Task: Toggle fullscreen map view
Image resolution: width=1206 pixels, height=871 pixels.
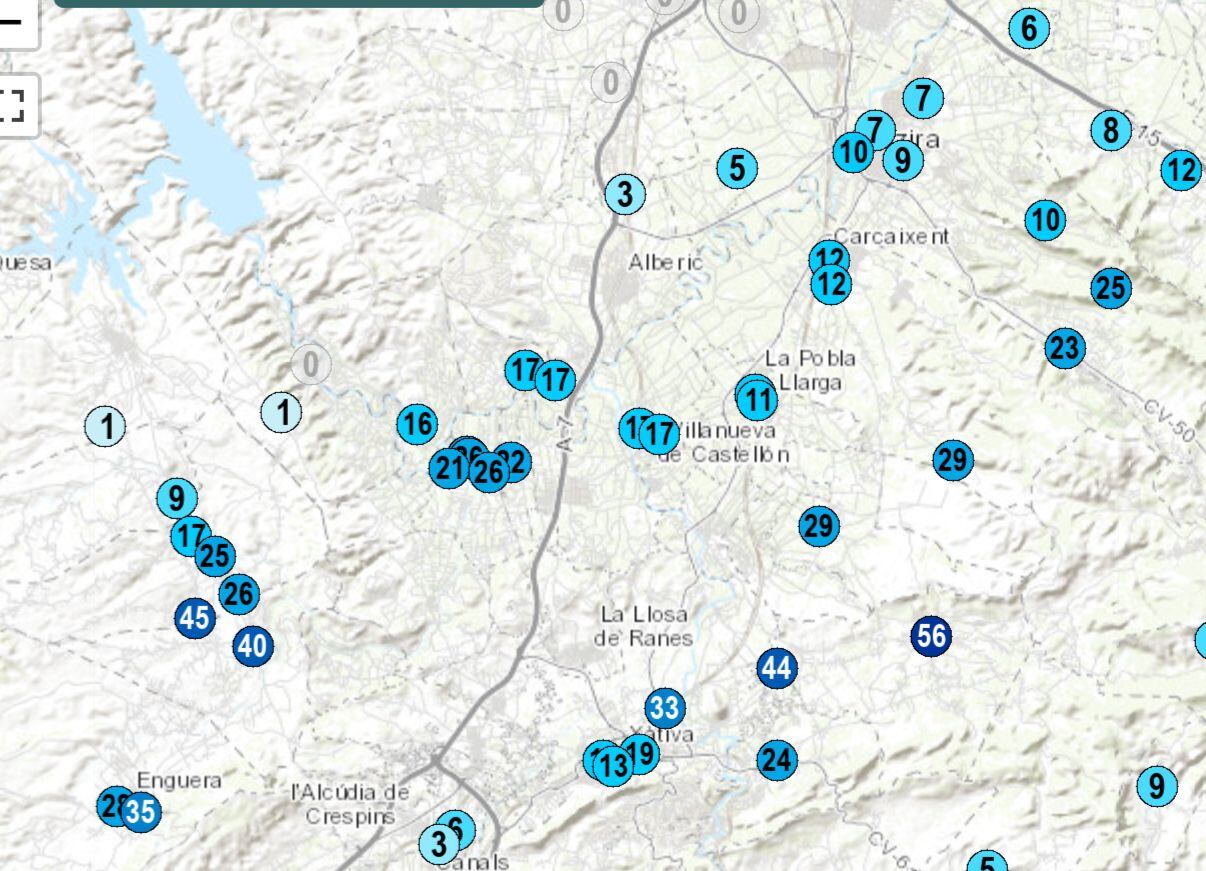Action: tap(12, 104)
